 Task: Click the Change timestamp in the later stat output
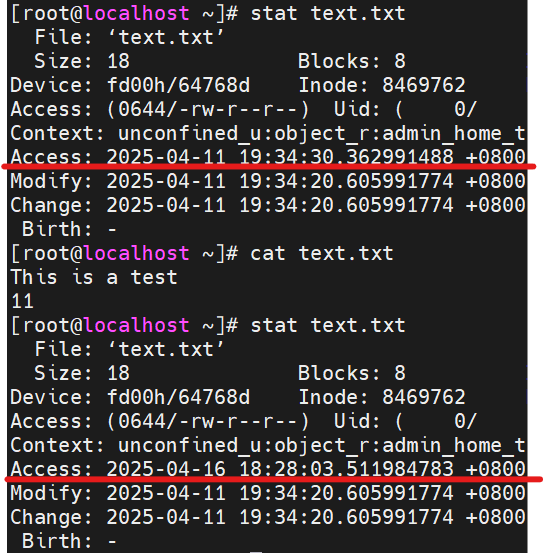pyautogui.click(x=316, y=517)
